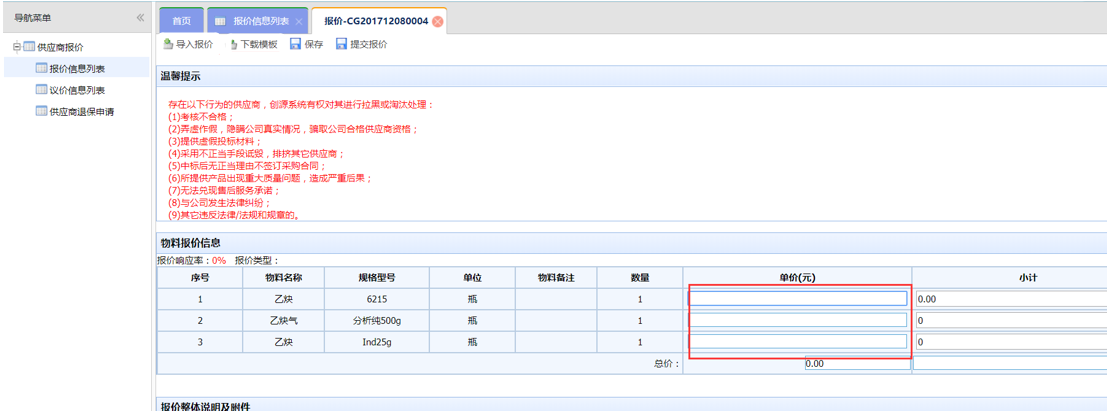Collapse the 供应商报价 tree node

(x=15, y=47)
